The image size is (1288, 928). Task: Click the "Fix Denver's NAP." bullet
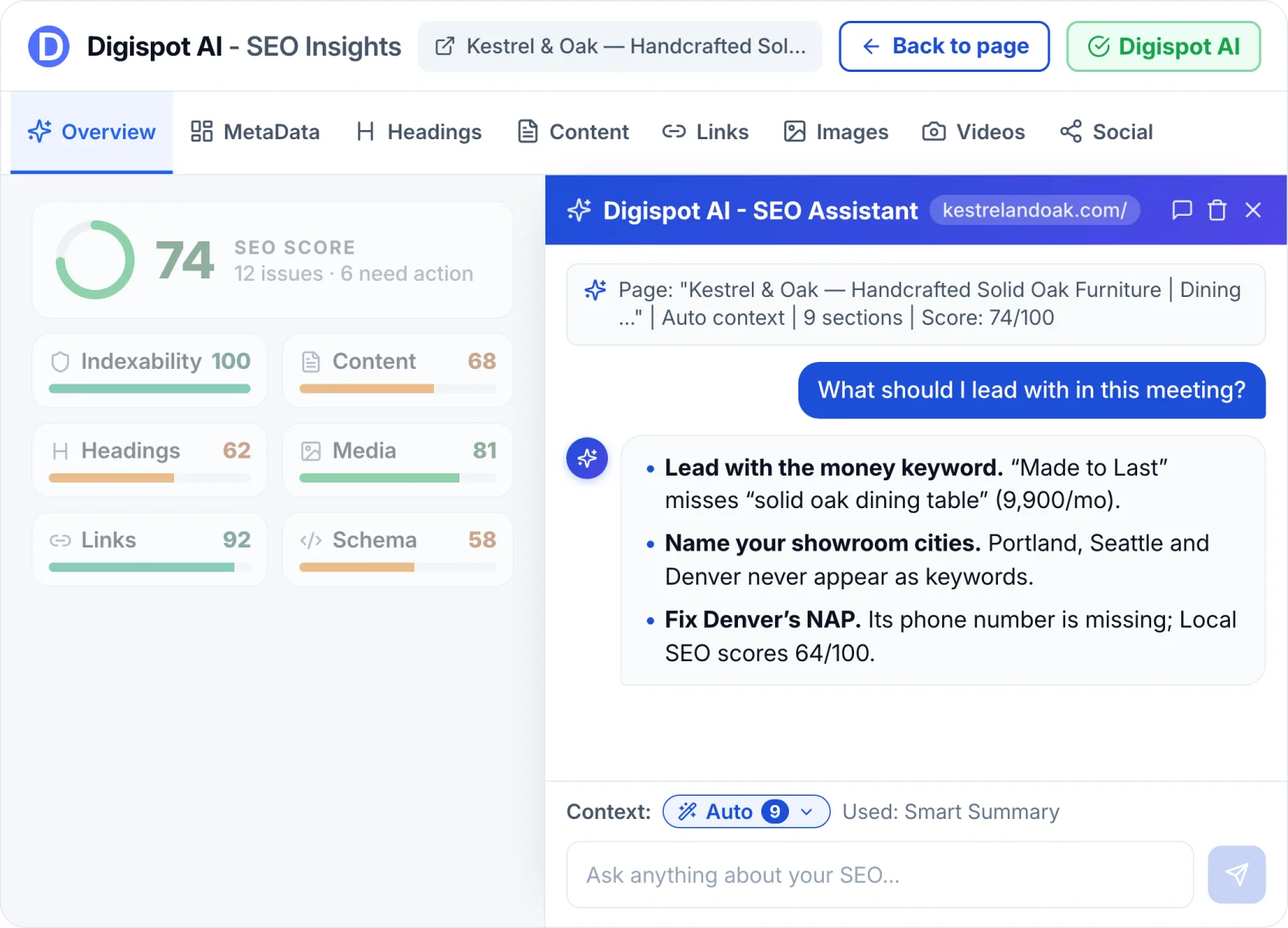pyautogui.click(x=942, y=636)
